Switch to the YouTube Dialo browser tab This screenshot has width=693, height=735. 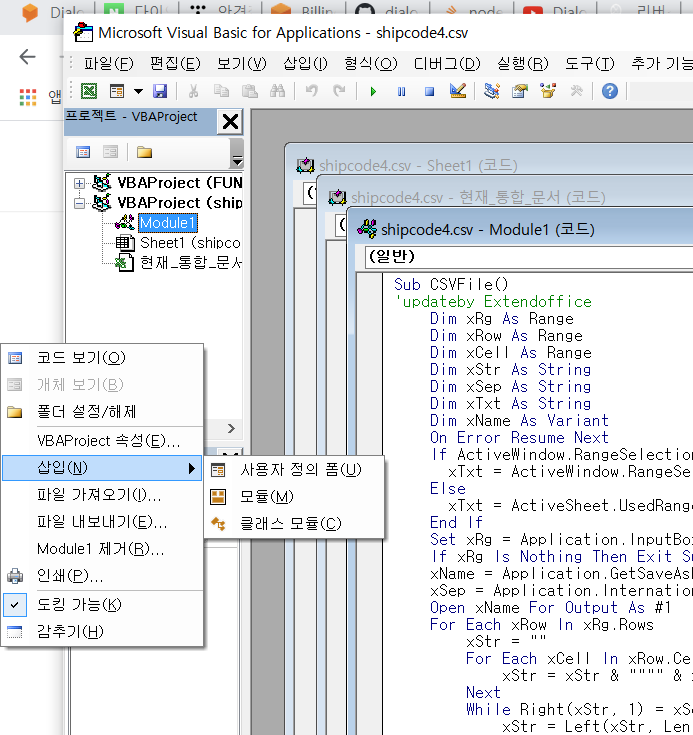555,10
